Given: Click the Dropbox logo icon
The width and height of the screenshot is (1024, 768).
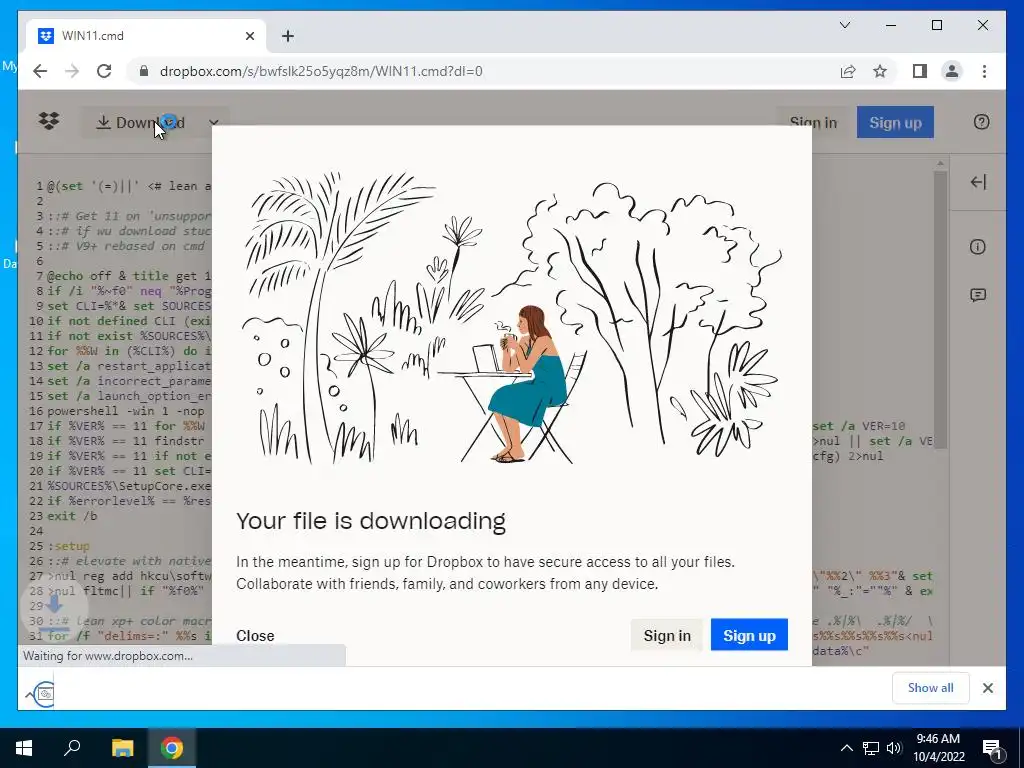Looking at the screenshot, I should point(49,121).
